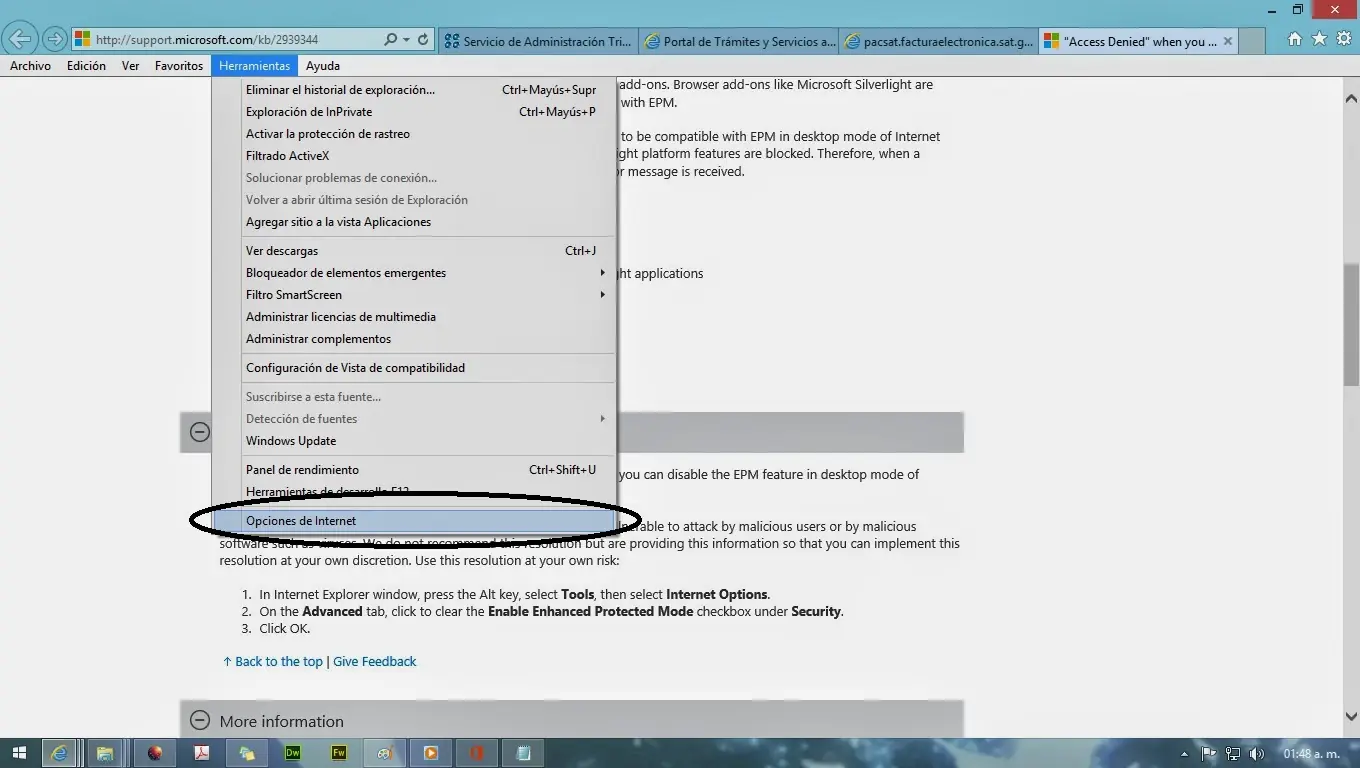Select Opciones de Internet
Viewport: 1360px width, 768px height.
(429, 521)
